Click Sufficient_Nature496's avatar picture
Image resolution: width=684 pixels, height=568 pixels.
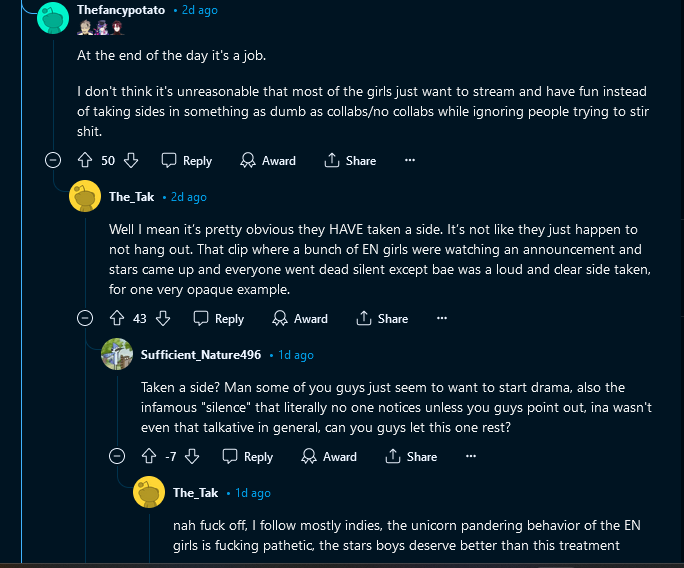click(117, 354)
